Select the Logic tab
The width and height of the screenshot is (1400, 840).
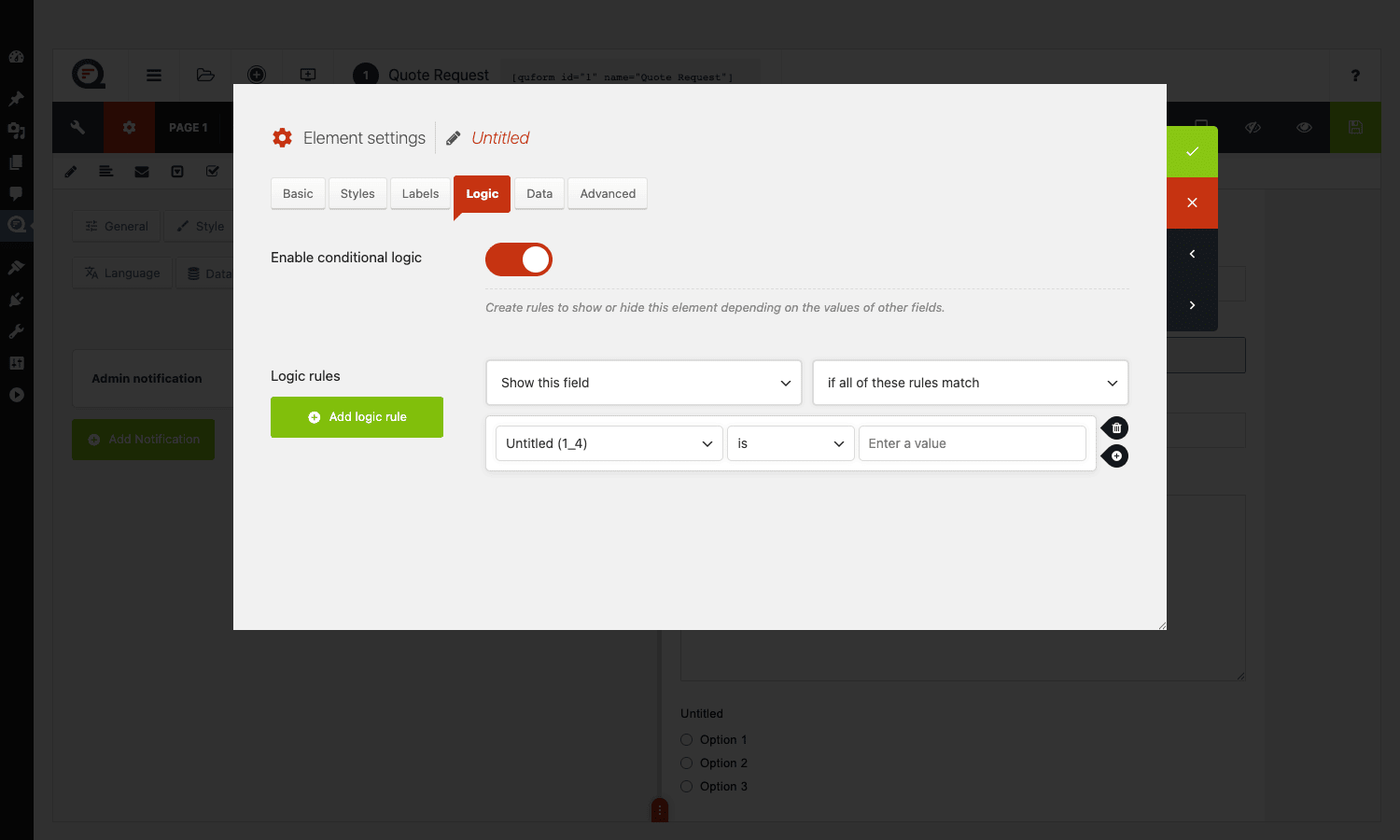tap(482, 193)
